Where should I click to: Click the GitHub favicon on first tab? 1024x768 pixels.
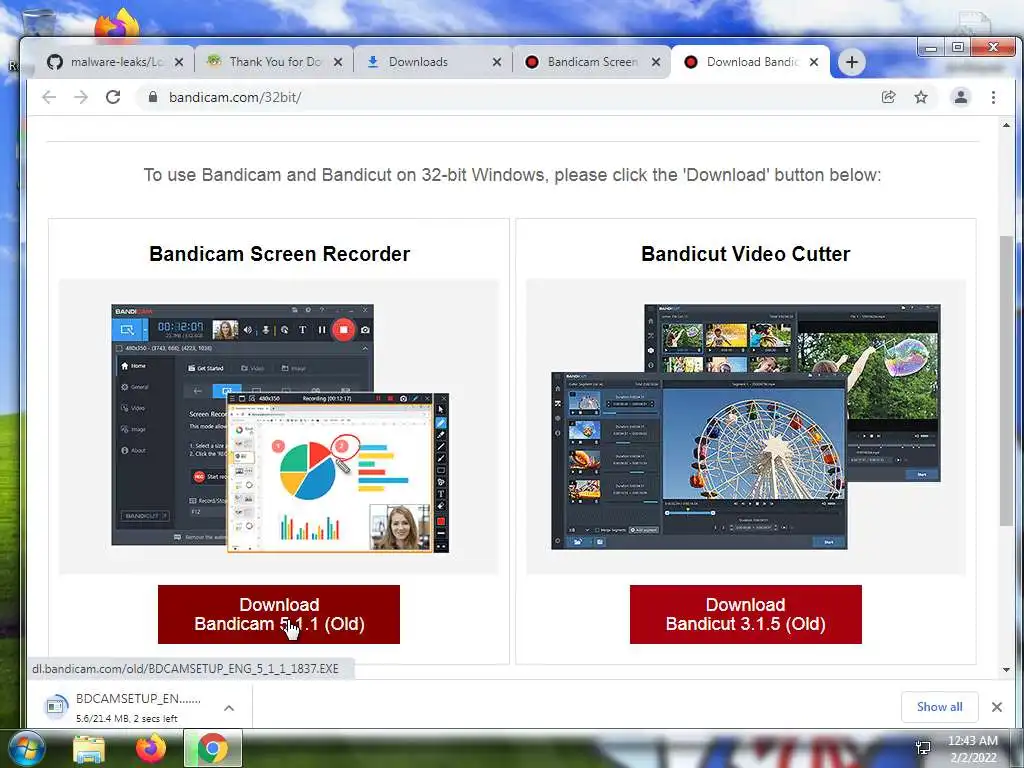point(55,62)
